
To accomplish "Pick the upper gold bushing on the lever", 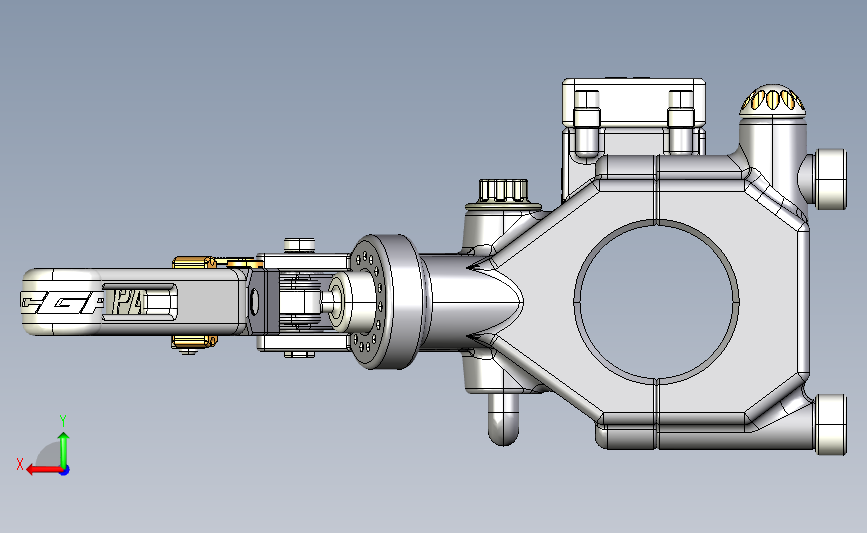I will tap(194, 262).
